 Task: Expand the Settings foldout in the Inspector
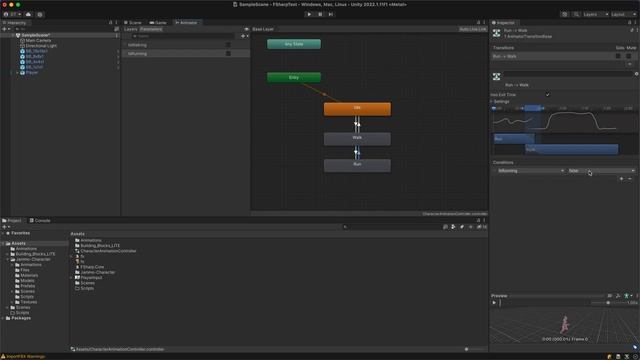pos(491,102)
